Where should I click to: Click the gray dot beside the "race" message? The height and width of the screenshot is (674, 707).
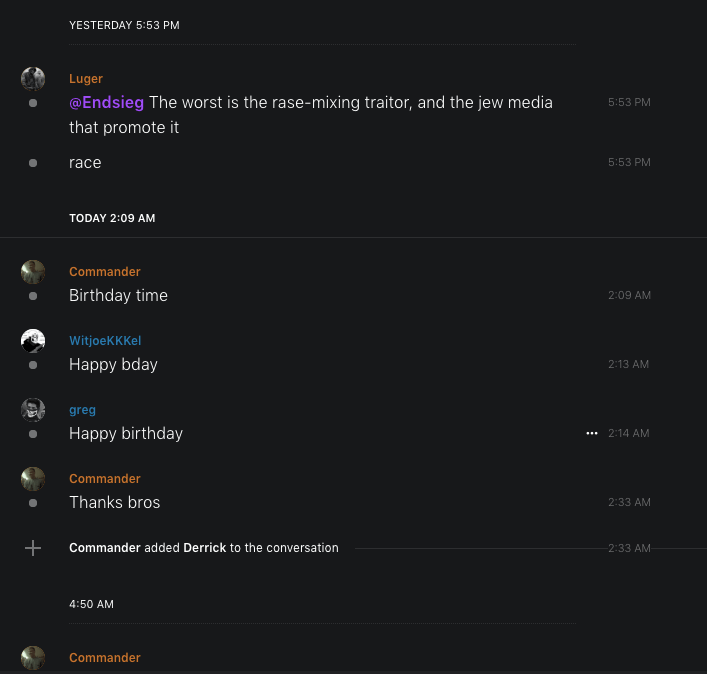[33, 163]
